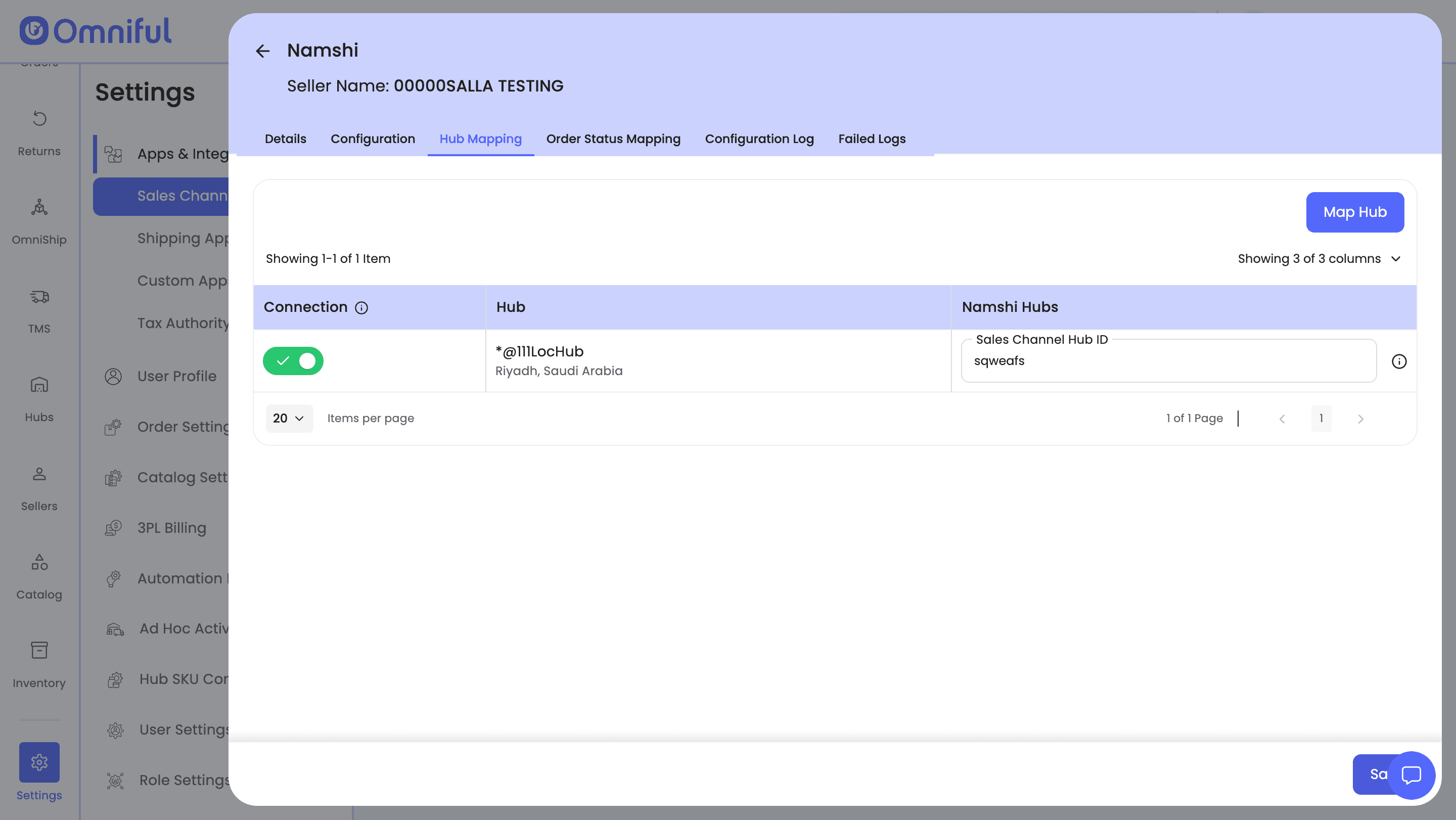Image resolution: width=1456 pixels, height=820 pixels.
Task: Switch to the Order Status Mapping tab
Action: tap(613, 139)
